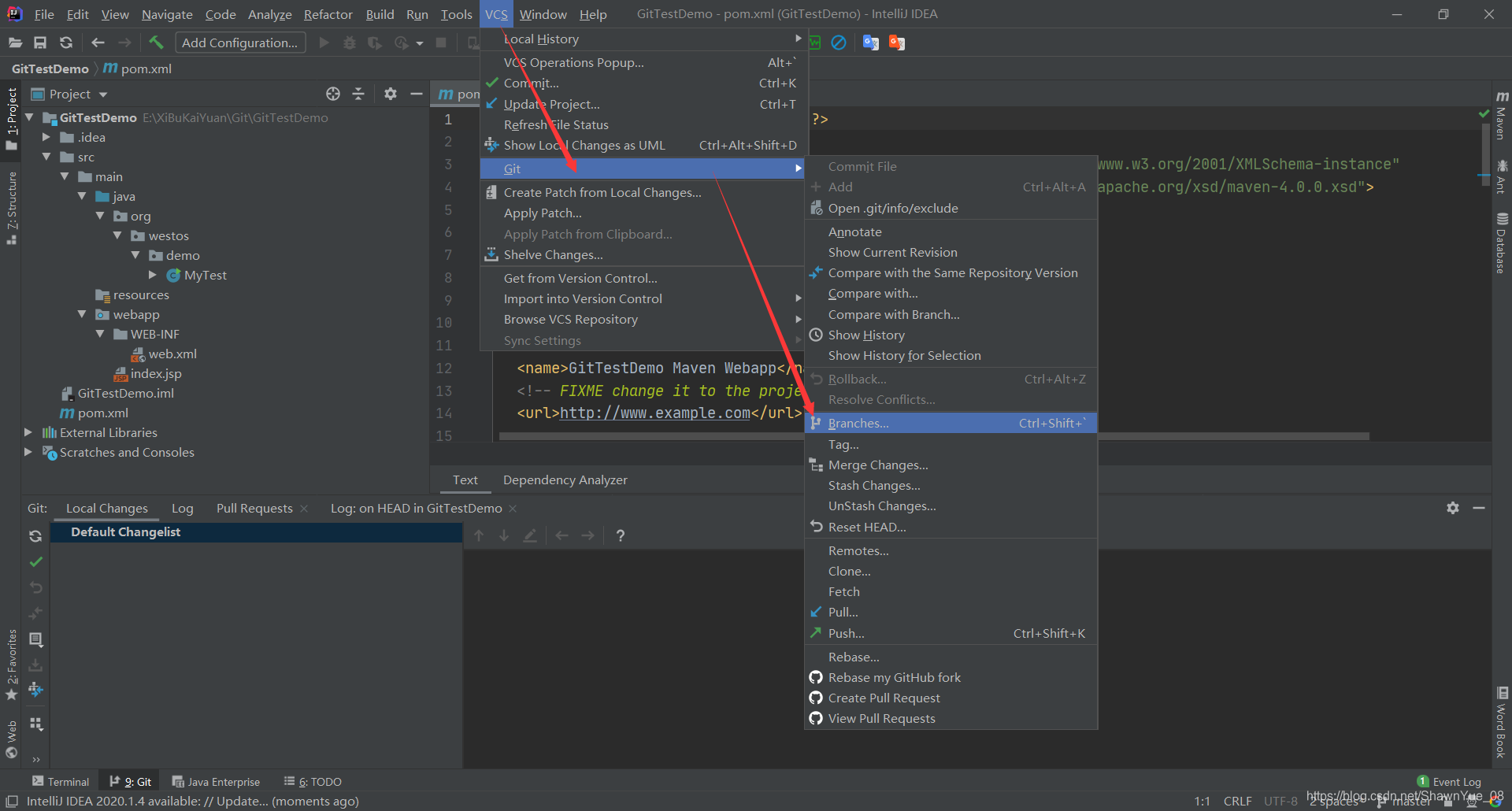
Task: Close Log on HEAD tab
Action: coord(513,509)
